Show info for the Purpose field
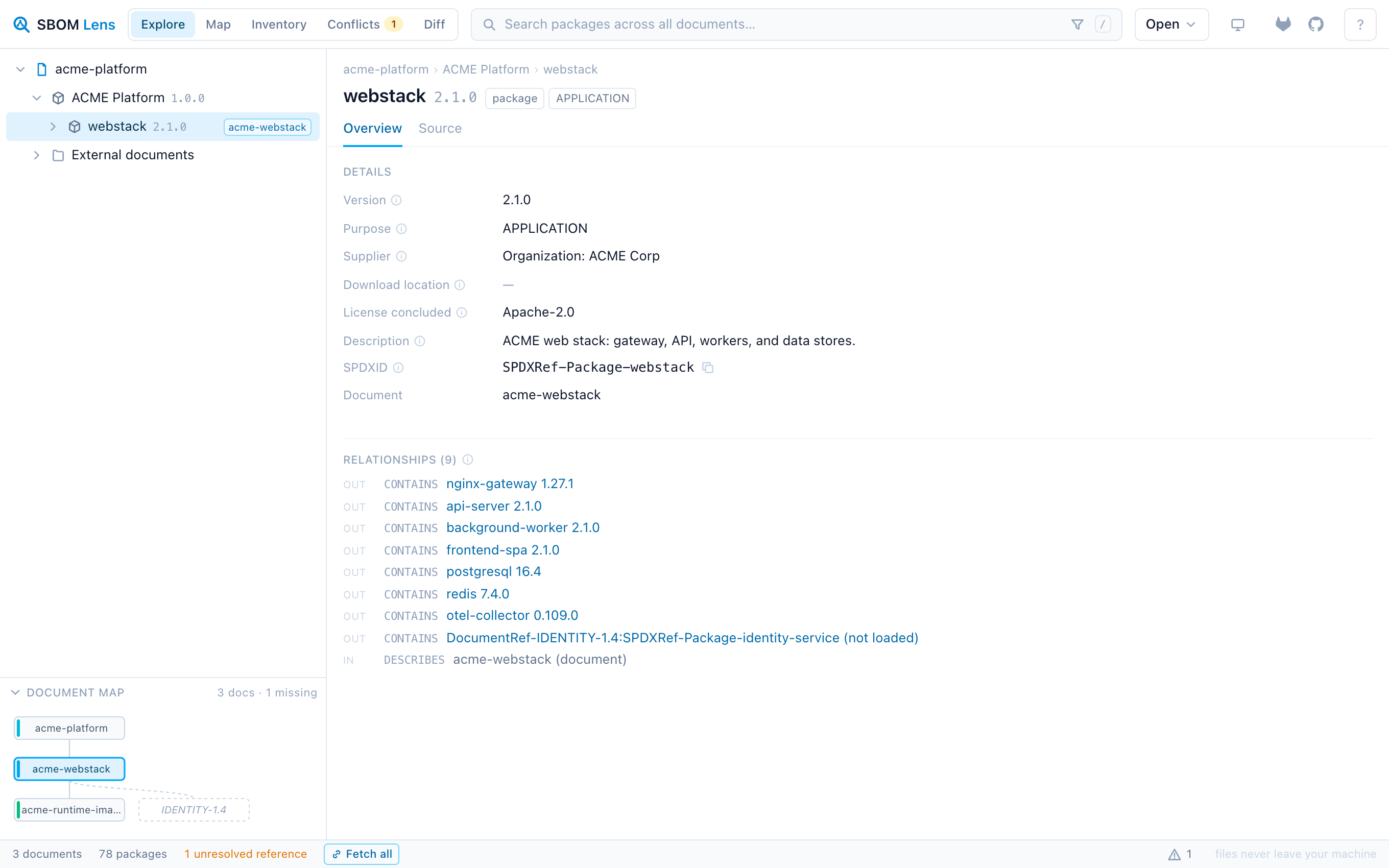This screenshot has width=1389, height=868. click(401, 229)
